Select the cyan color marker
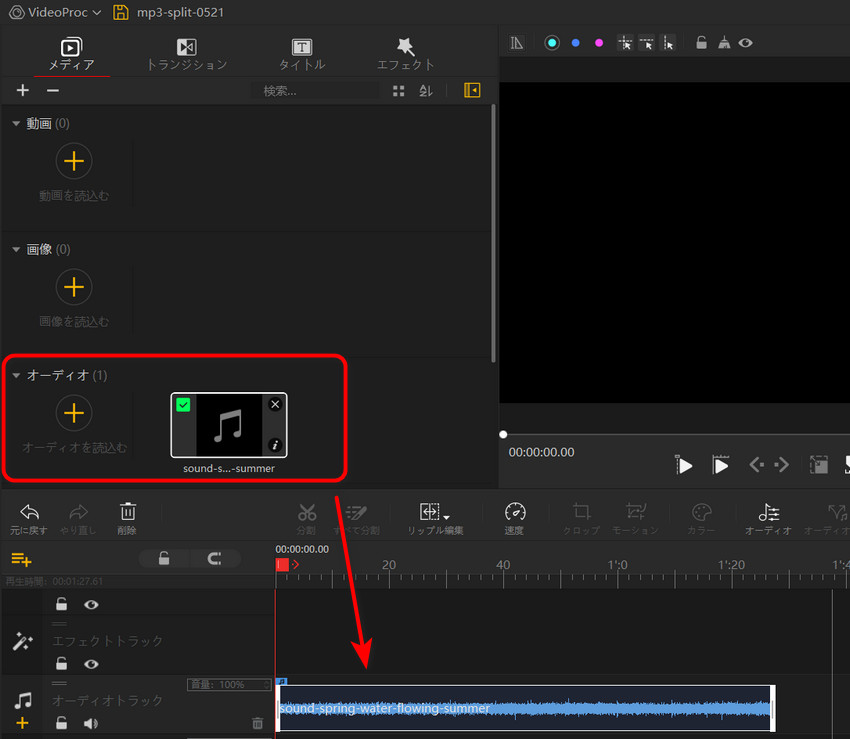 coord(552,43)
